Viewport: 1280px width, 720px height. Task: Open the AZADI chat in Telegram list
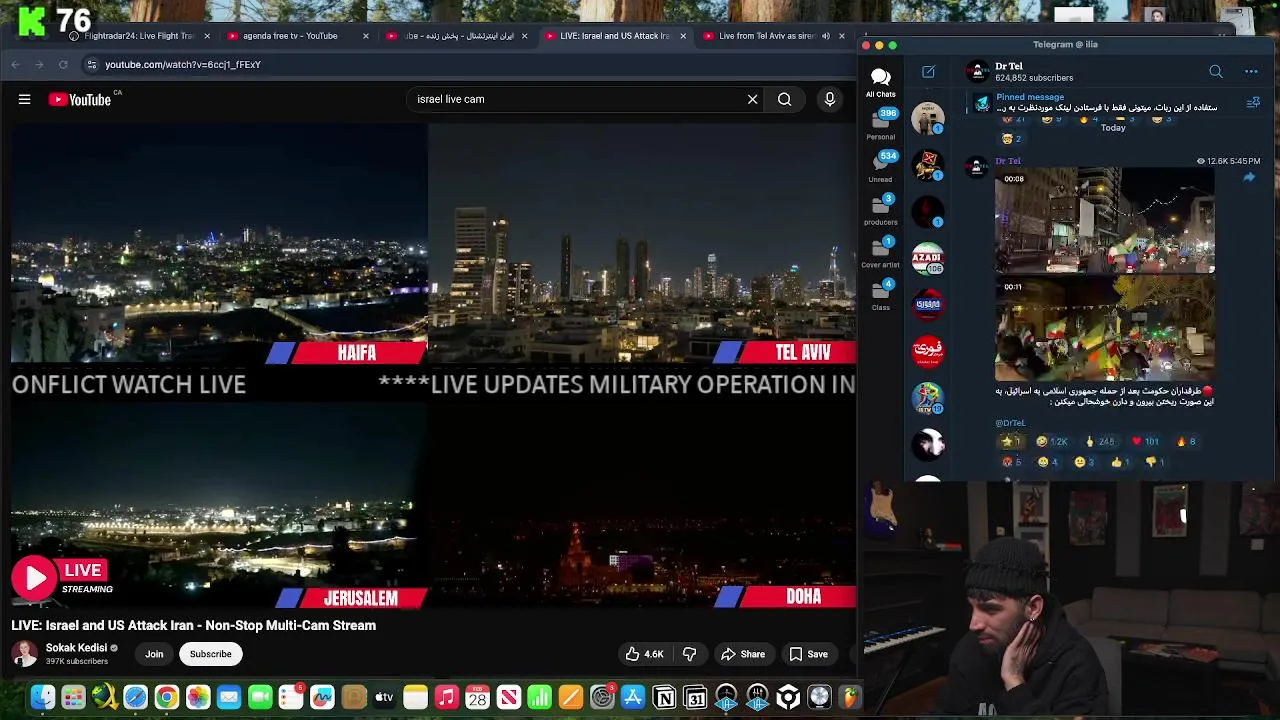click(928, 259)
